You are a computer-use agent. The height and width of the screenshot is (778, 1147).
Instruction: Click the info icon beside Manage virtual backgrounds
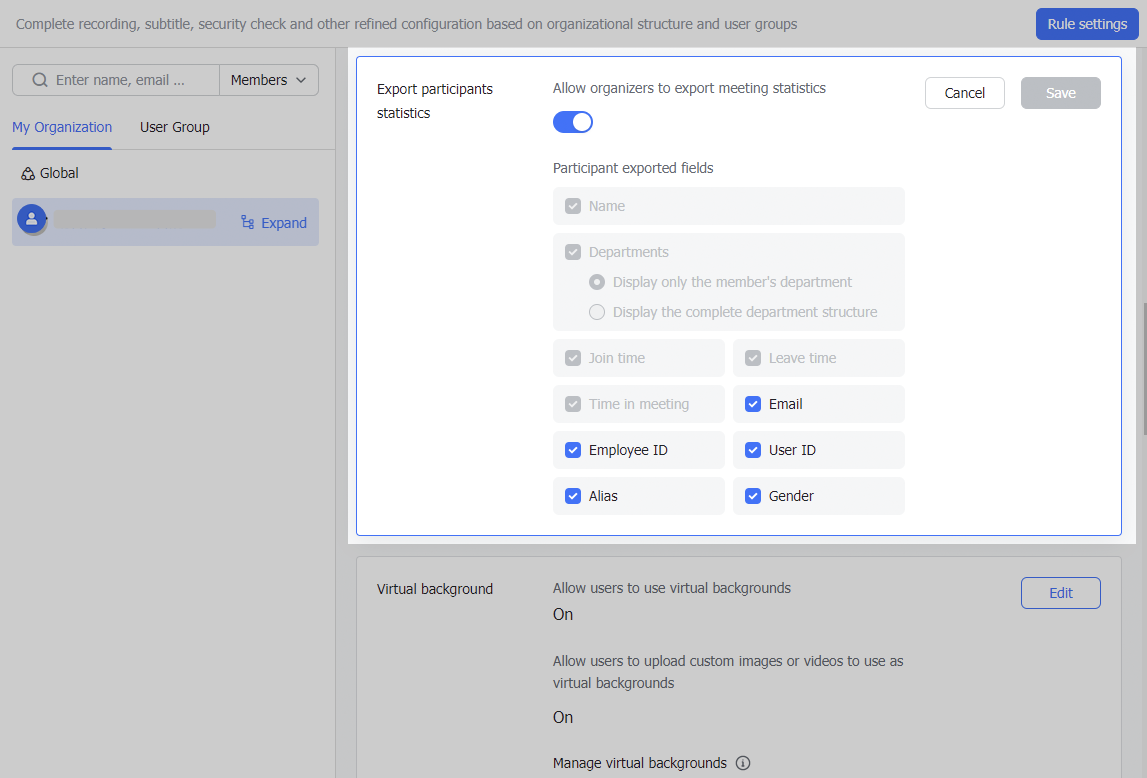[x=742, y=763]
